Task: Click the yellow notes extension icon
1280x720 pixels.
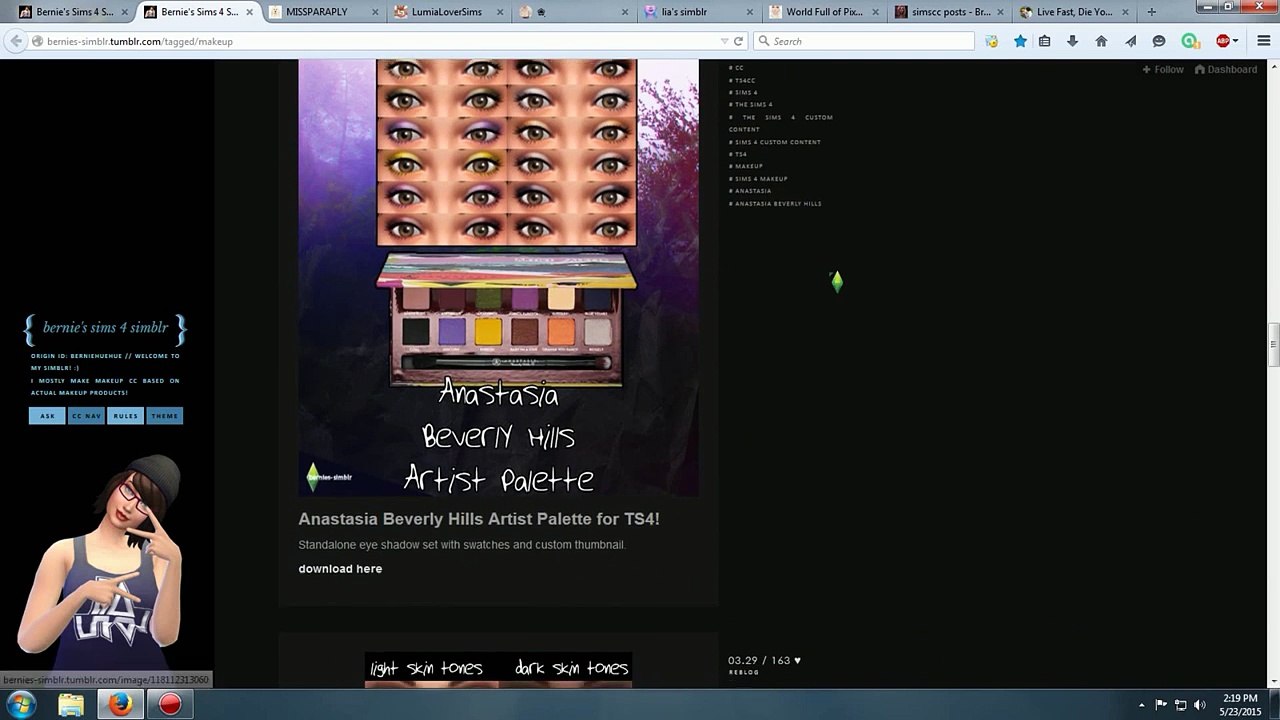Action: [991, 41]
